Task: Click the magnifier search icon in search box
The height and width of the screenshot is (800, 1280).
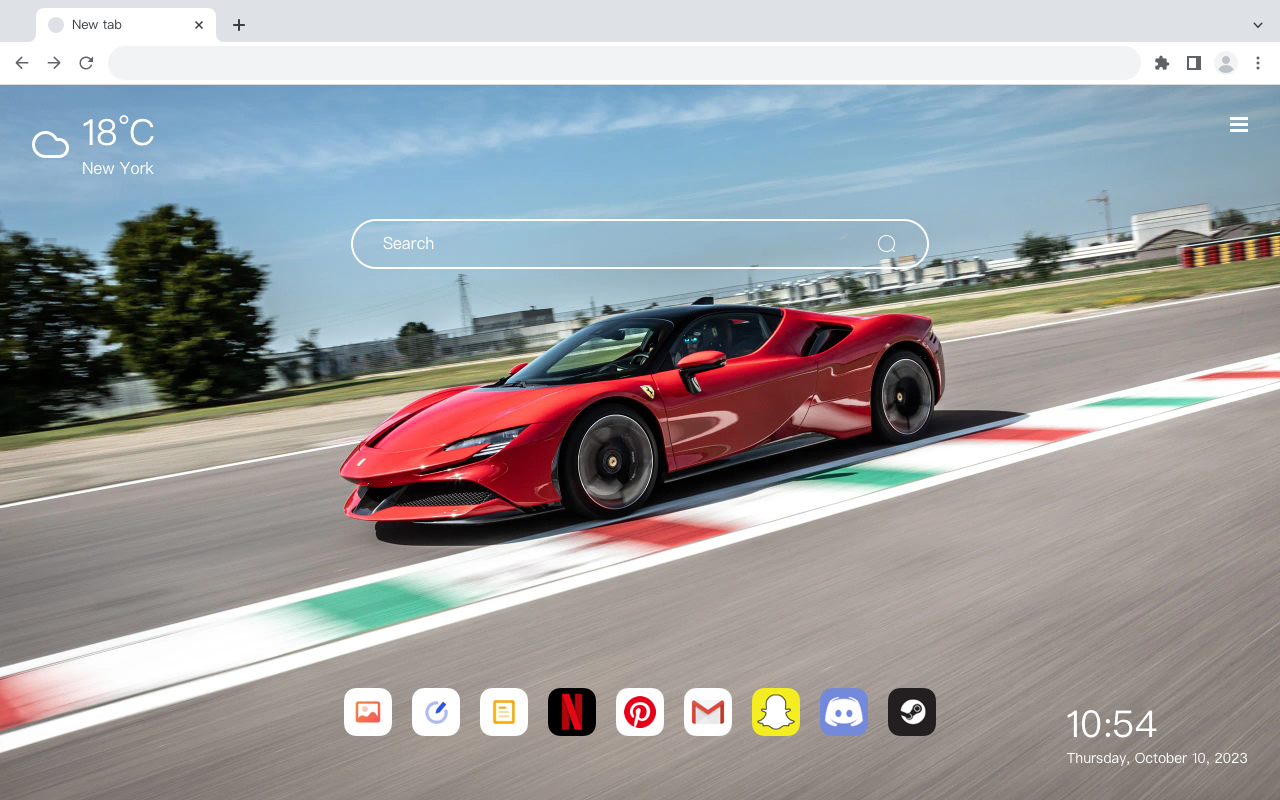Action: click(x=886, y=244)
